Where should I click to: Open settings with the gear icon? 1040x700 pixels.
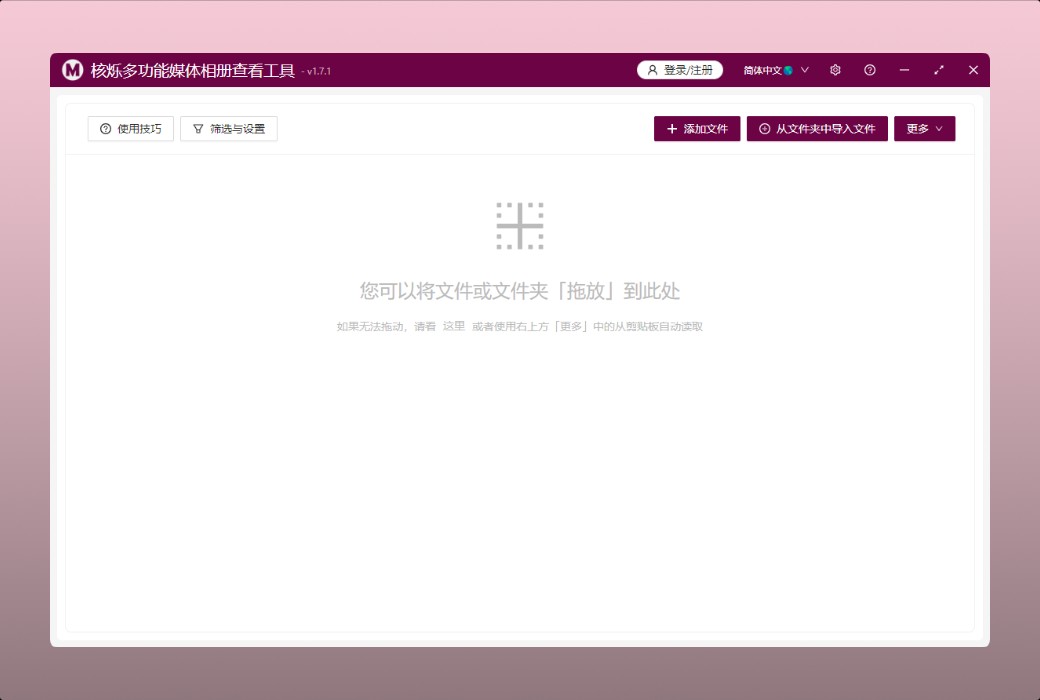[x=835, y=70]
